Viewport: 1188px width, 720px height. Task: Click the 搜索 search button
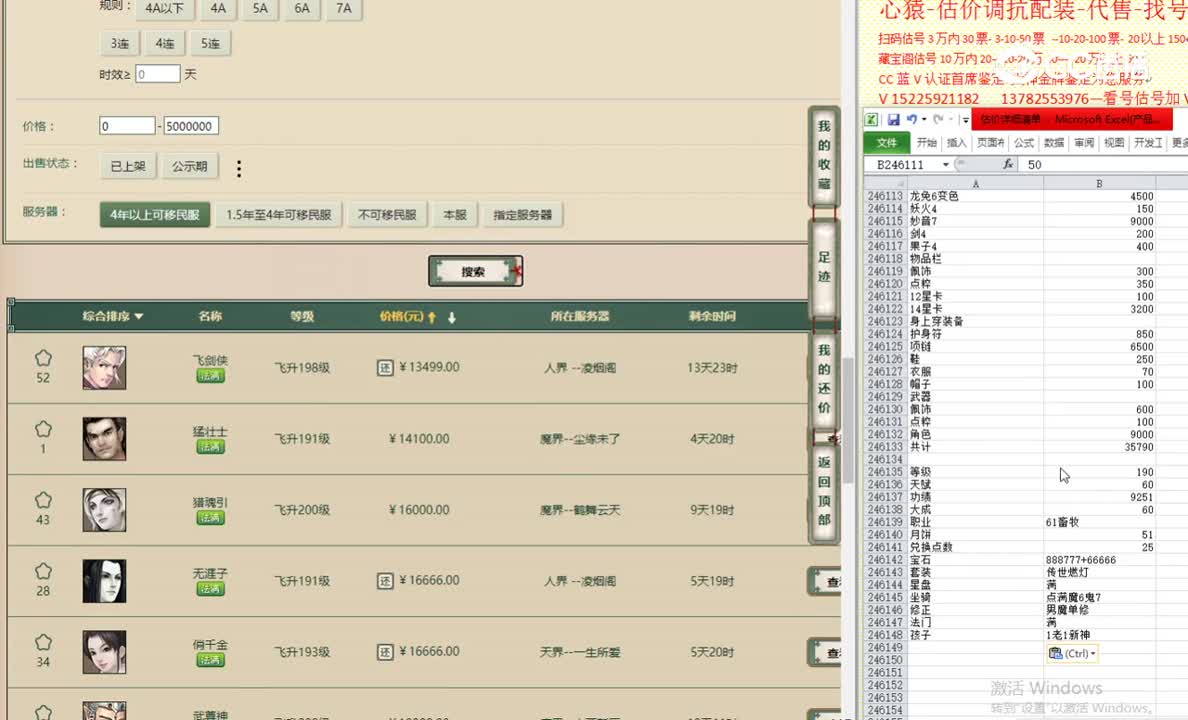[x=475, y=271]
